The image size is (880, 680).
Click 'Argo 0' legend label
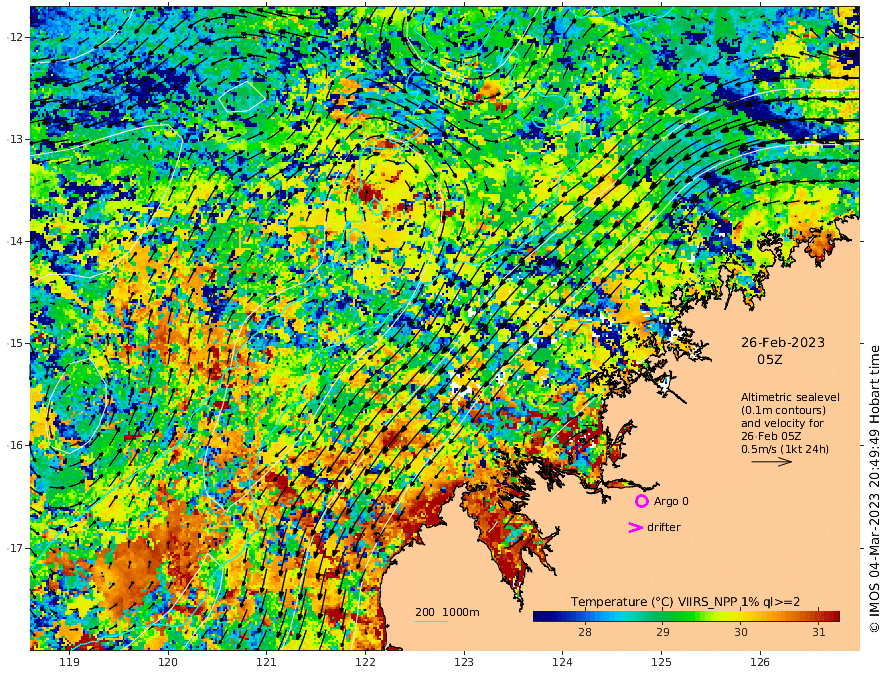coord(671,501)
